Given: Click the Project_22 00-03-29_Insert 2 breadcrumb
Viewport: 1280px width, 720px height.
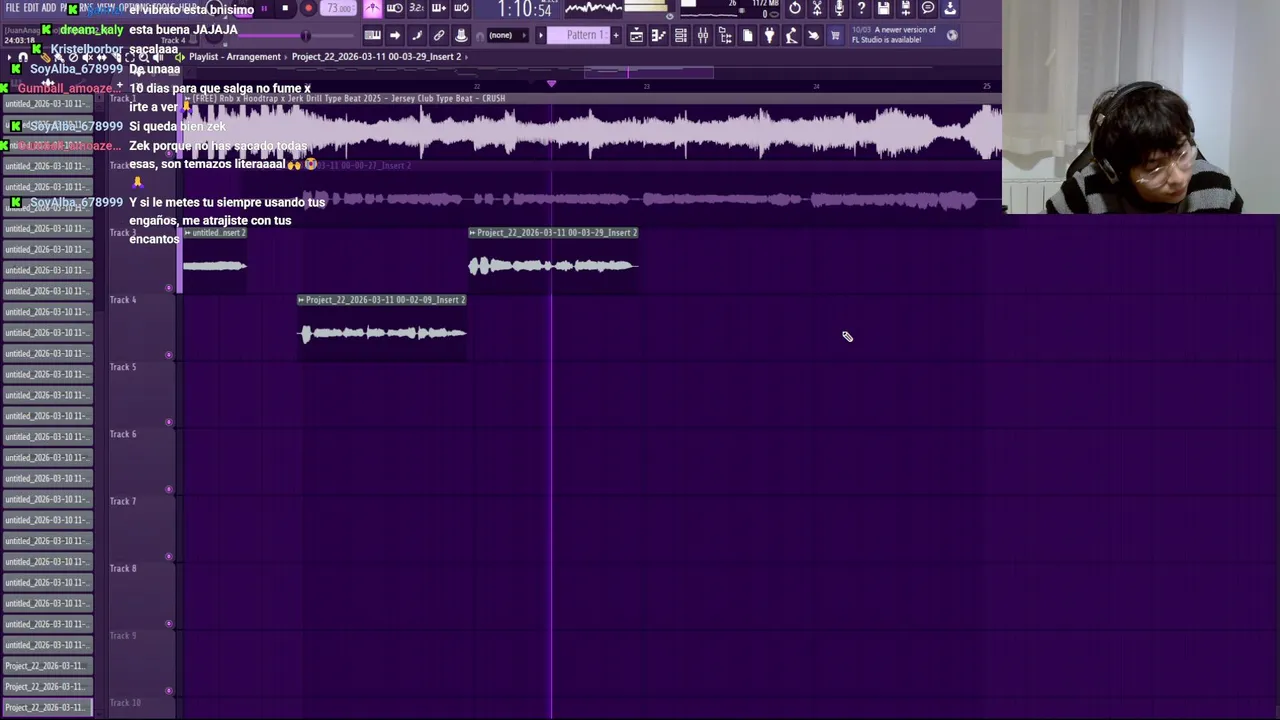Looking at the screenshot, I should 376,57.
